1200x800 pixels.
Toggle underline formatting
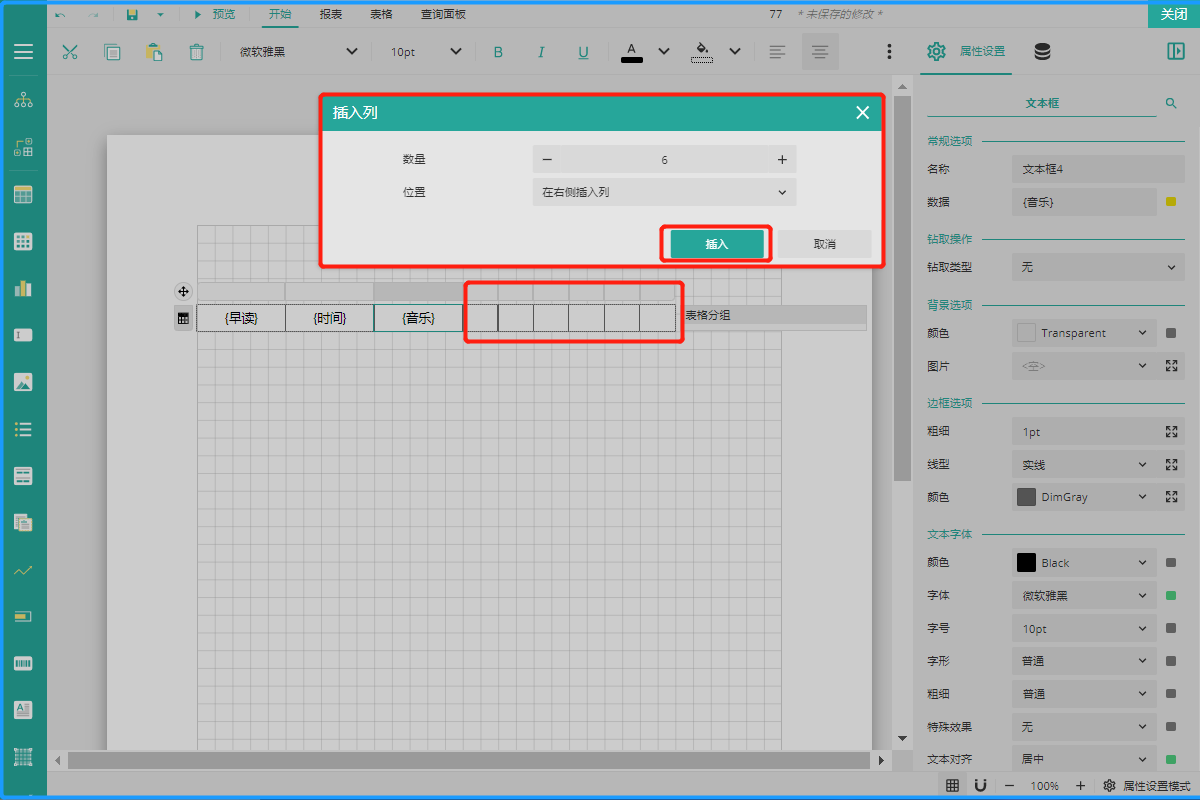pos(584,52)
